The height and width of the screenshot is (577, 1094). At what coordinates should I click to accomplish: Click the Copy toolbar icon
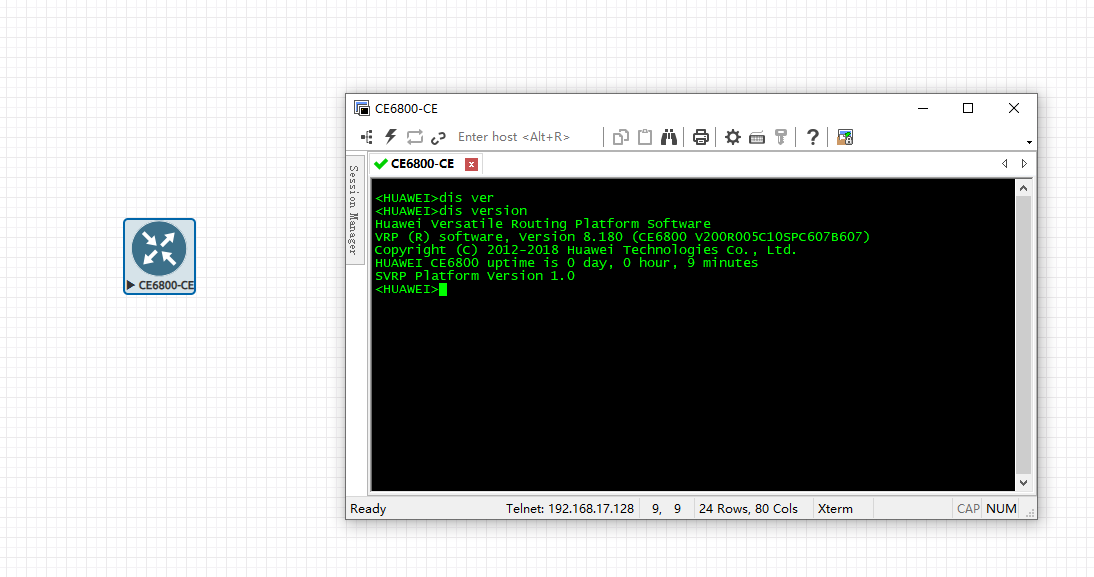[620, 137]
